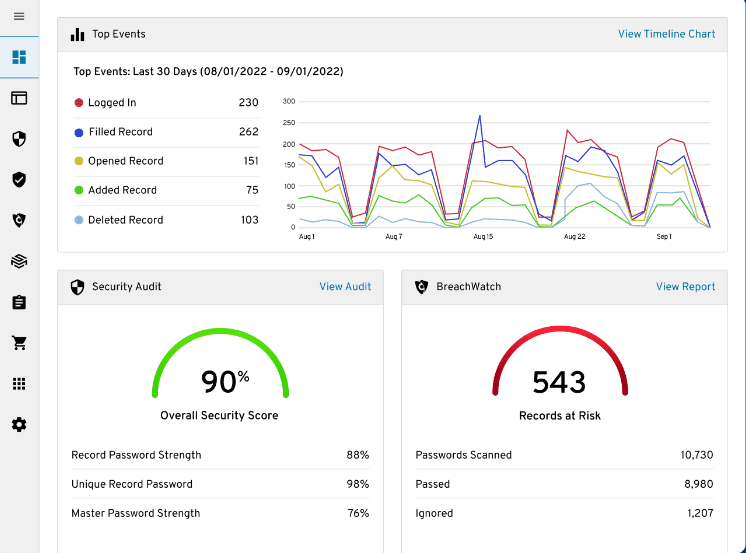
Task: Click the 1,207 ignored value
Action: pyautogui.click(x=700, y=513)
